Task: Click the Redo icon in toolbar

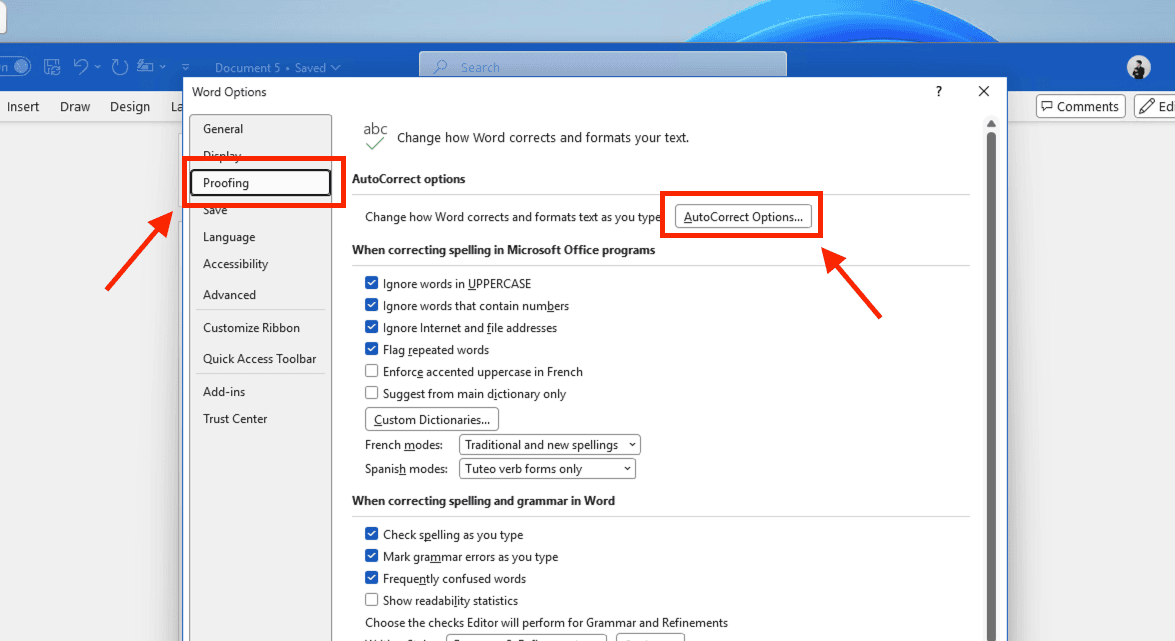Action: (x=120, y=67)
